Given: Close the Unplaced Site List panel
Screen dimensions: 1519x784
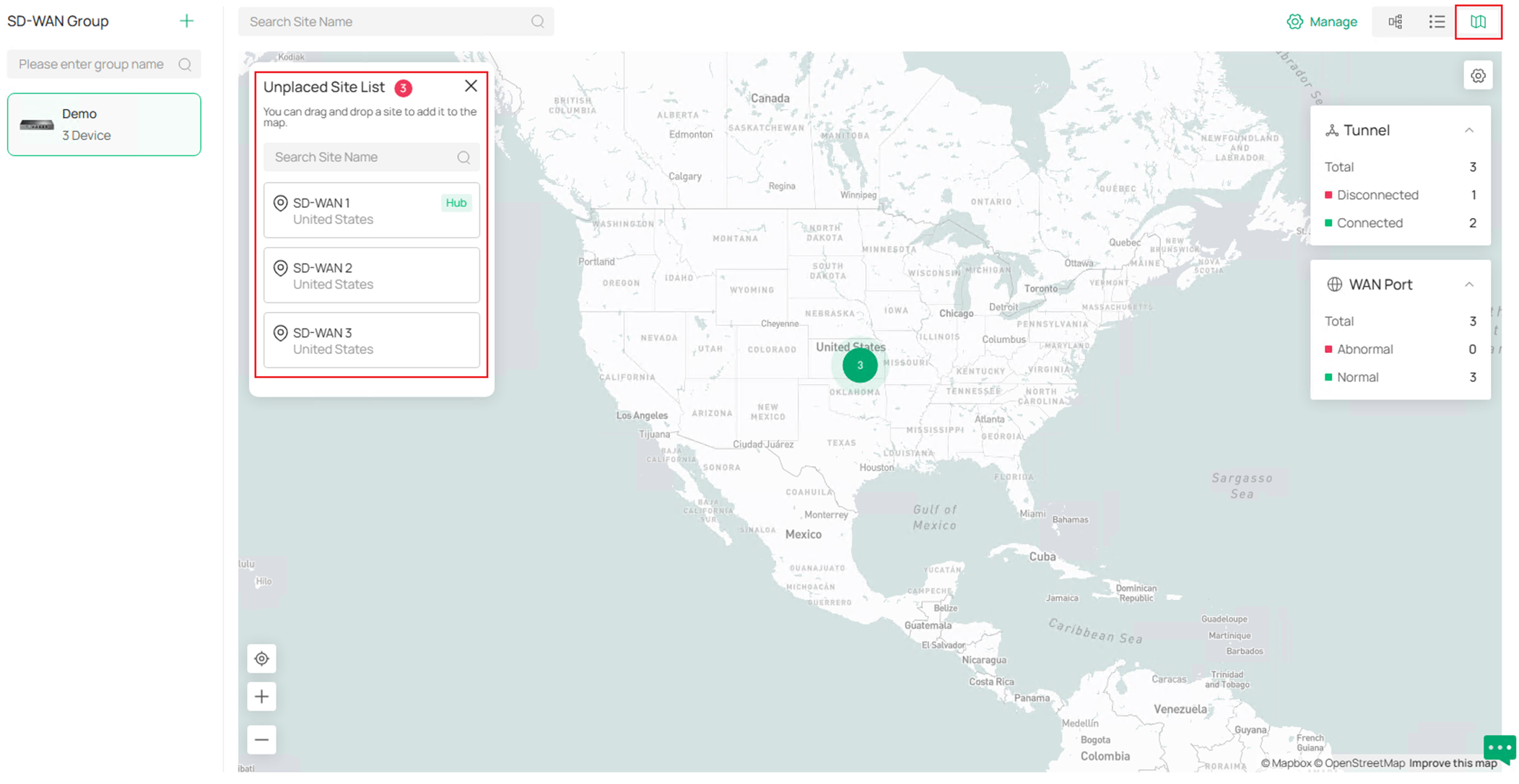Looking at the screenshot, I should (x=471, y=85).
